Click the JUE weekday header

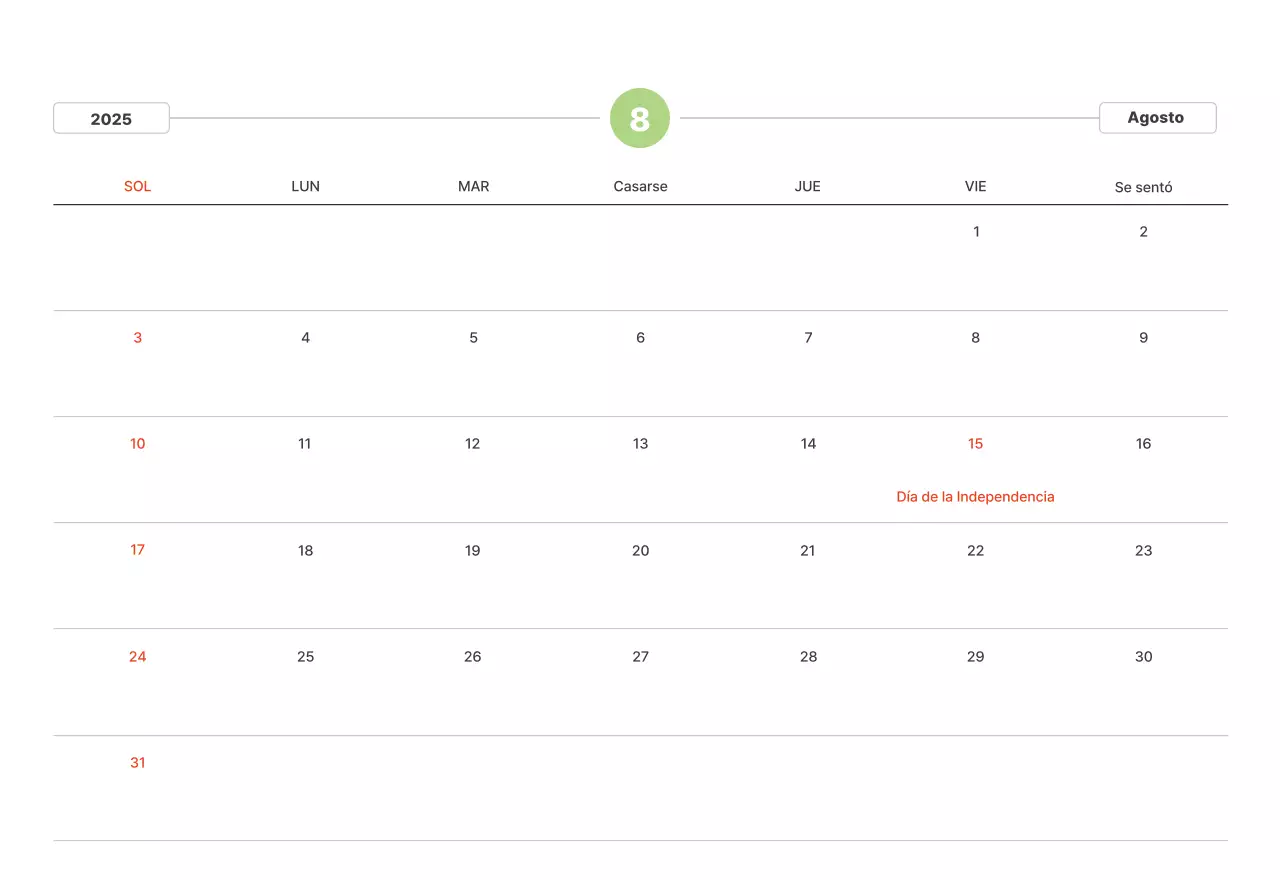(808, 186)
